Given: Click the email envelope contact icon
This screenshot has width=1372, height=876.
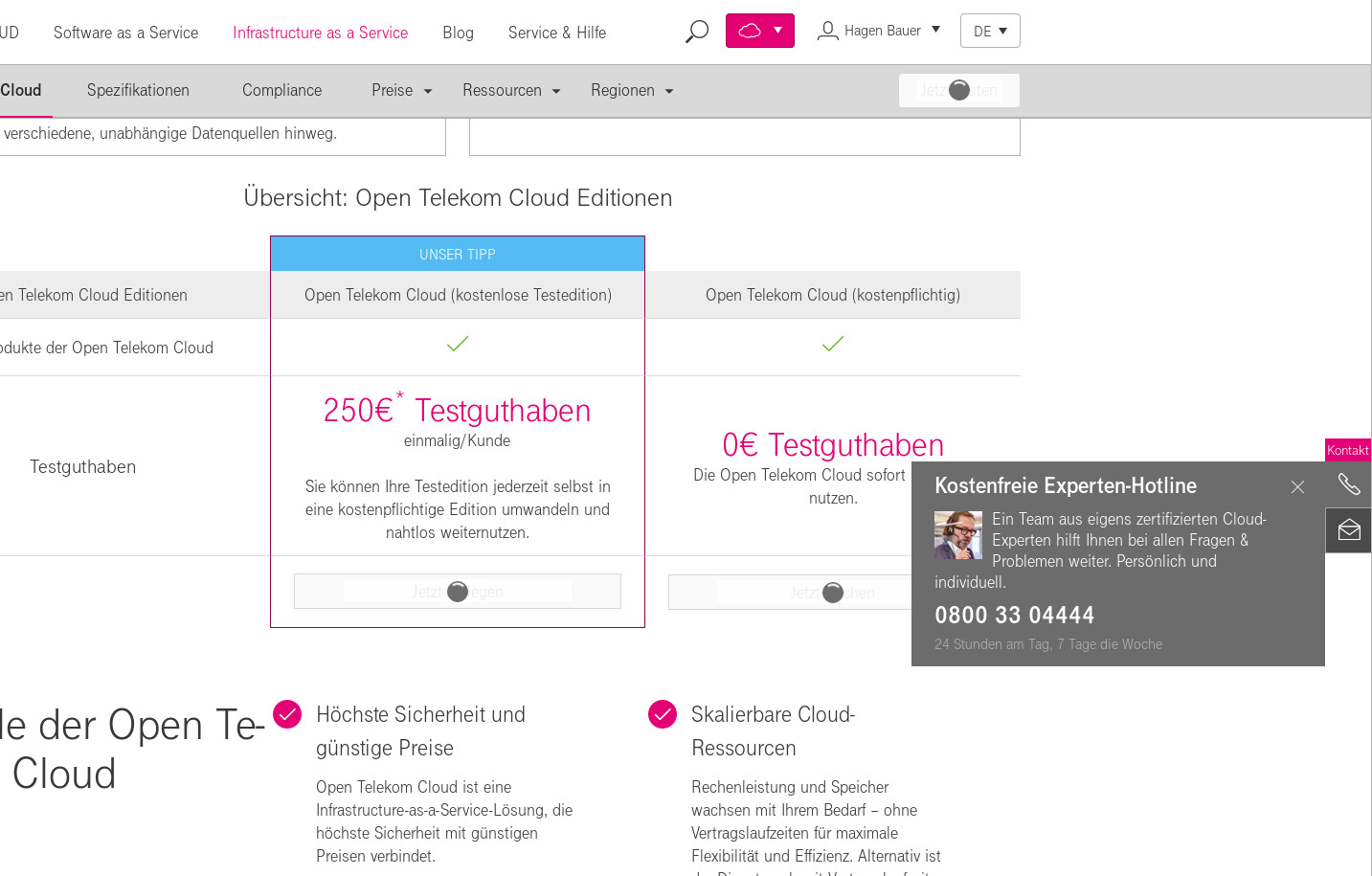Looking at the screenshot, I should 1348,529.
